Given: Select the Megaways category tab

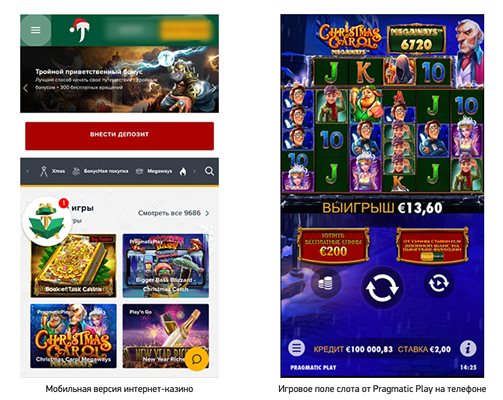Looking at the screenshot, I should 154,171.
